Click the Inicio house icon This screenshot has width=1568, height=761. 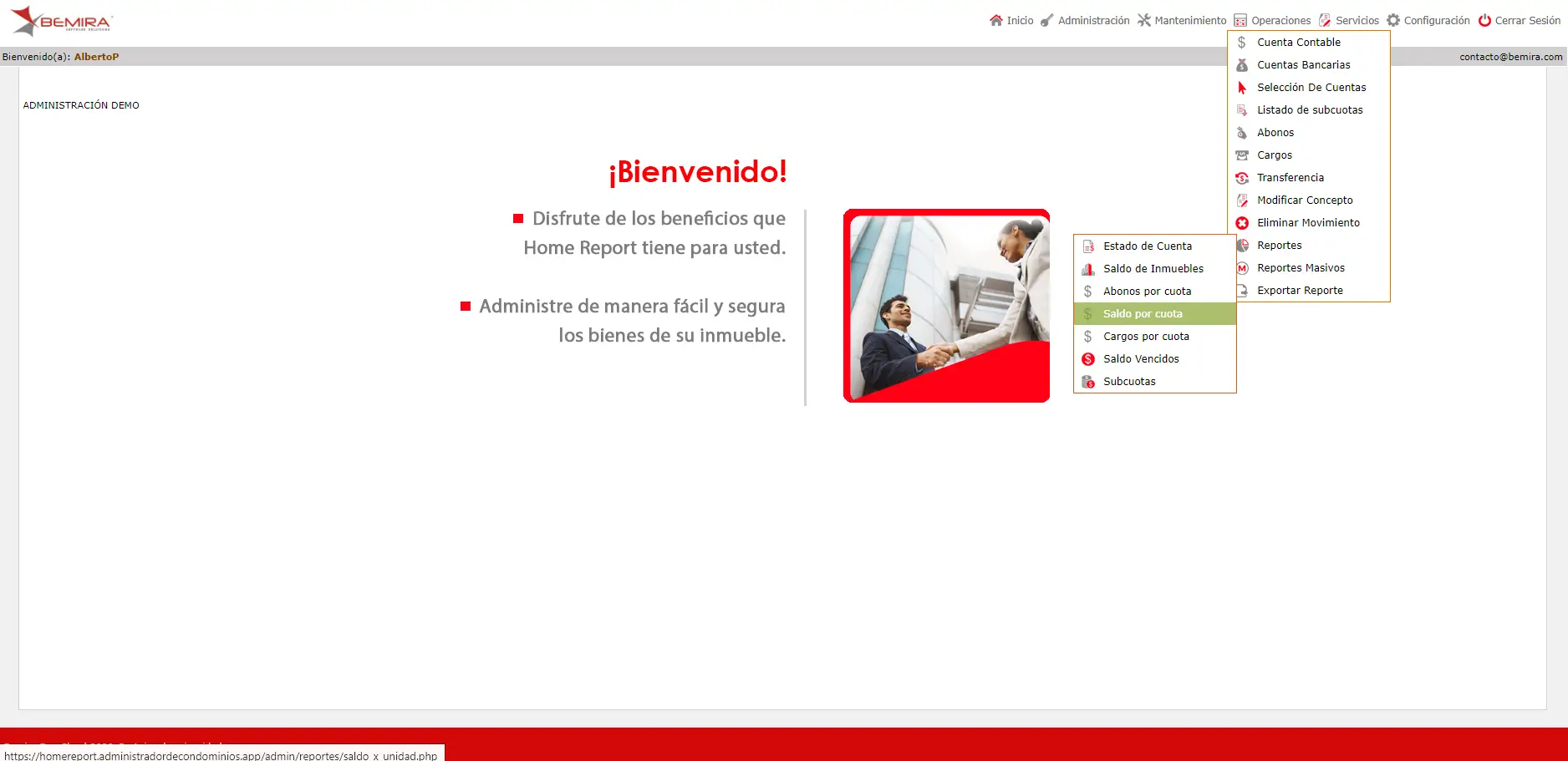pyautogui.click(x=995, y=20)
